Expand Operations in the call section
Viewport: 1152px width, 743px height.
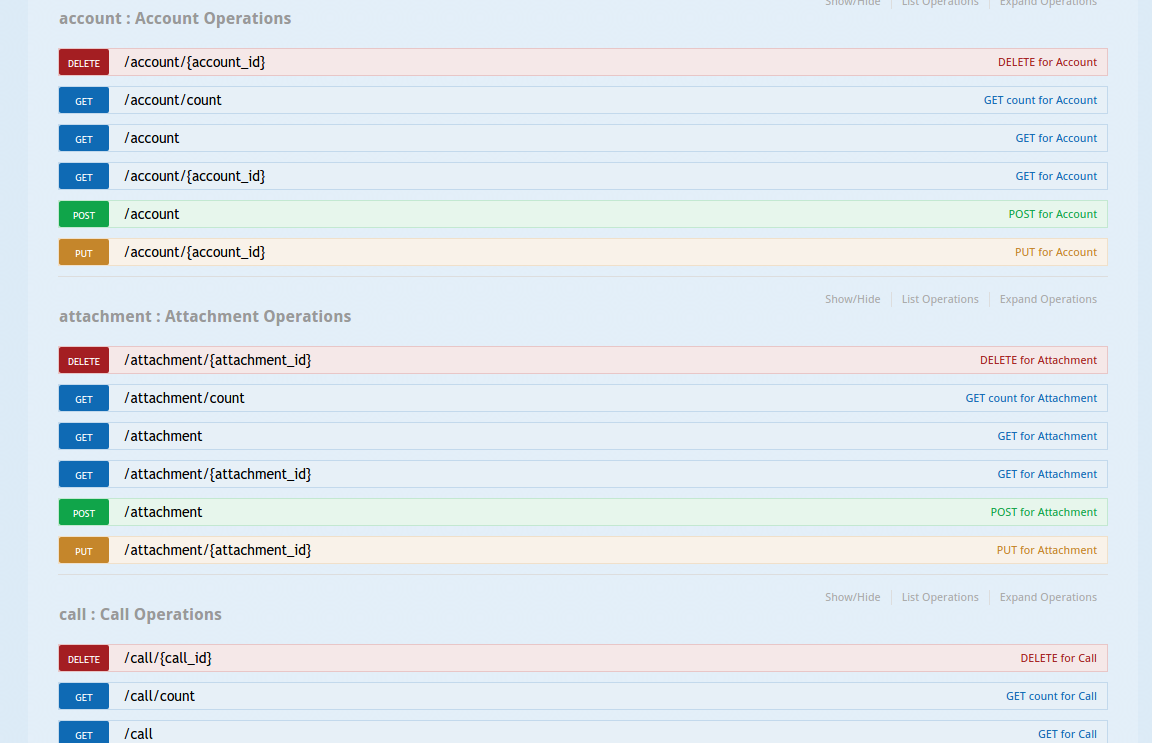click(1048, 597)
